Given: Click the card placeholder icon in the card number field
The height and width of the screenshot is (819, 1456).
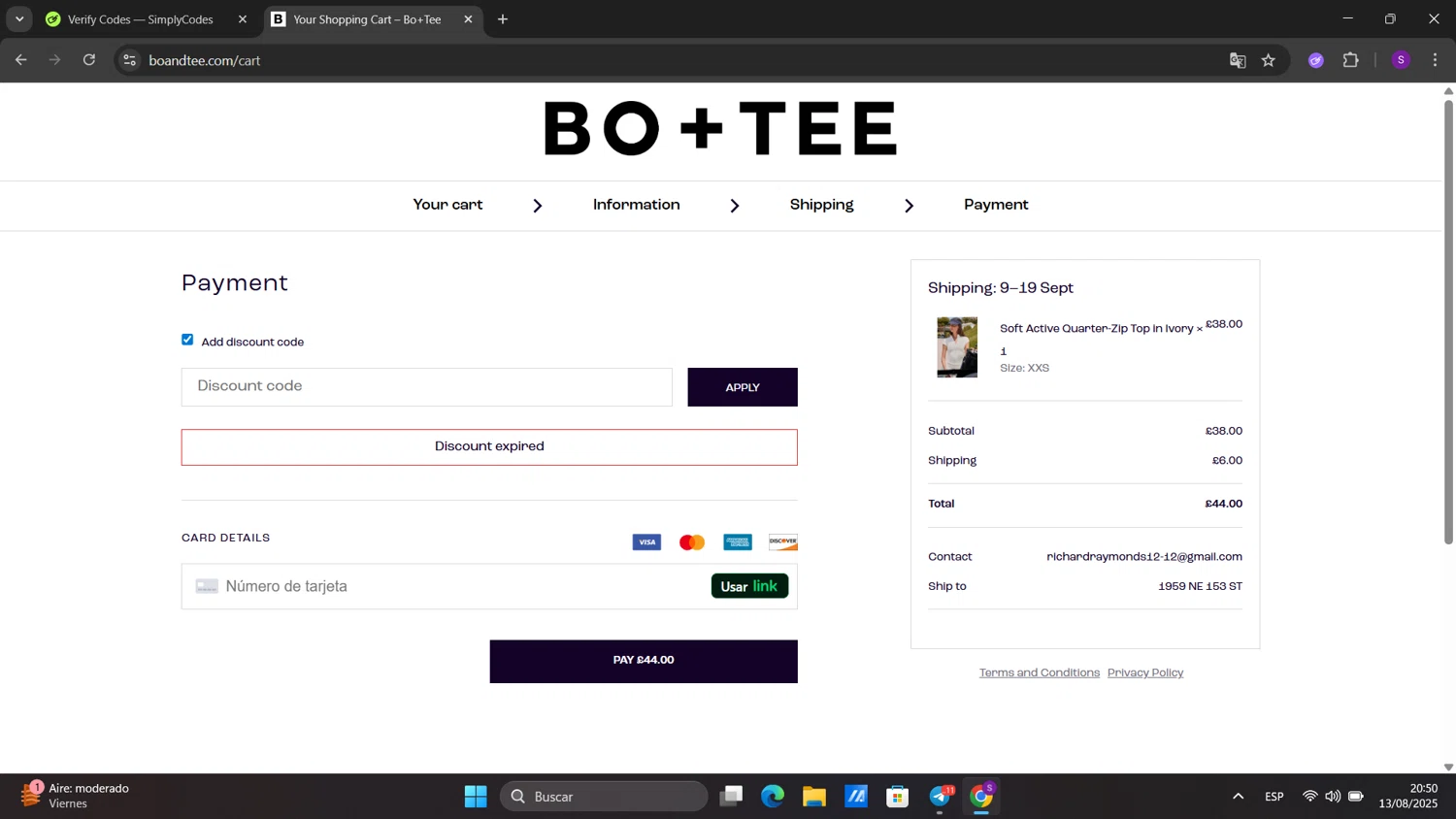Looking at the screenshot, I should (207, 586).
